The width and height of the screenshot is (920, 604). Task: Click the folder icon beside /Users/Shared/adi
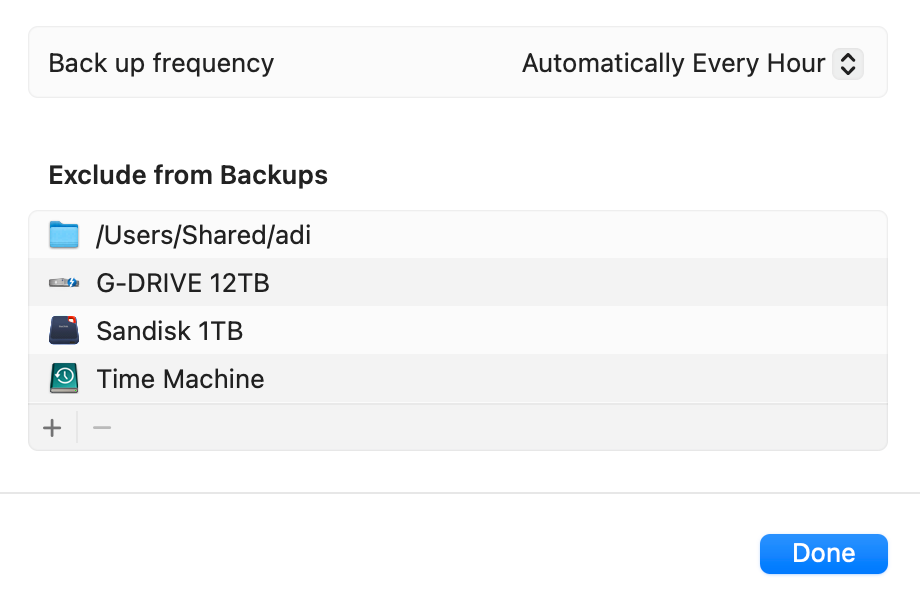tap(63, 235)
